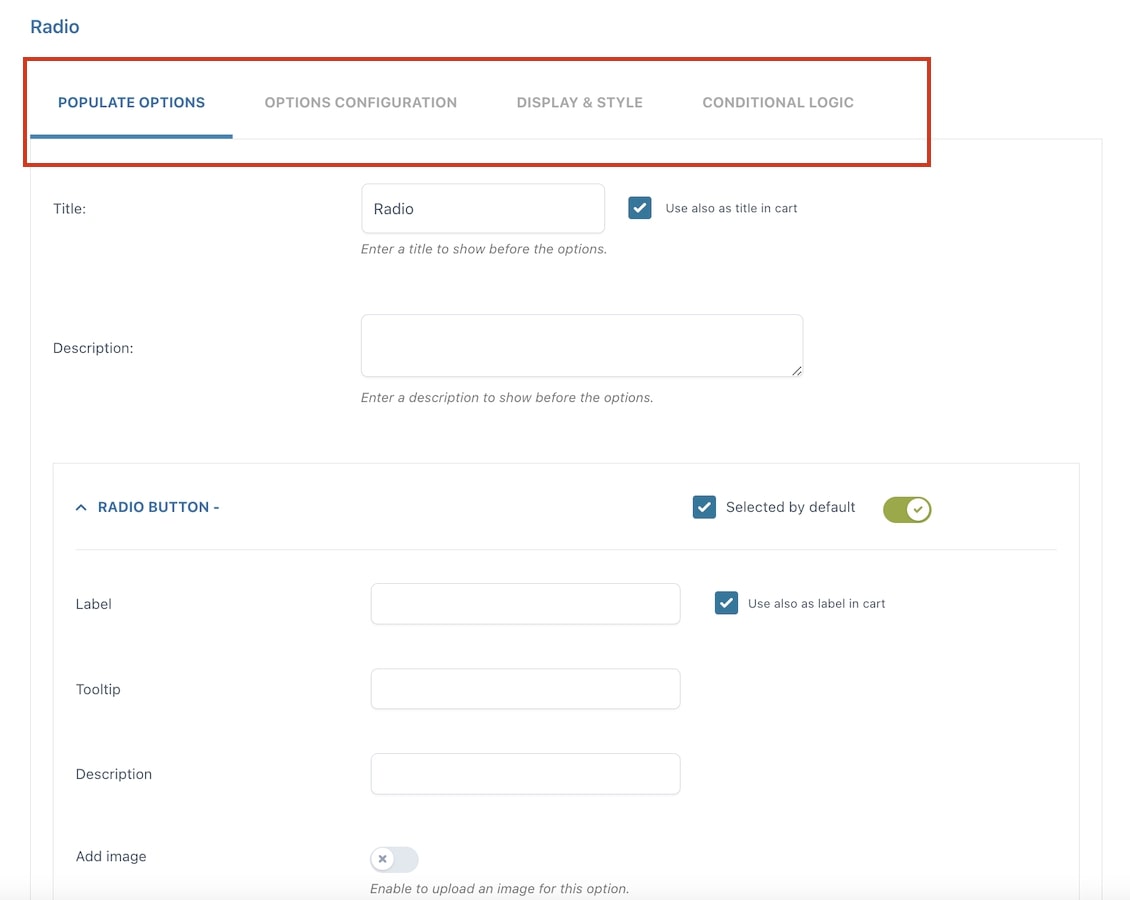This screenshot has width=1130, height=900.
Task: Click the Title input field containing Radio
Action: (483, 208)
